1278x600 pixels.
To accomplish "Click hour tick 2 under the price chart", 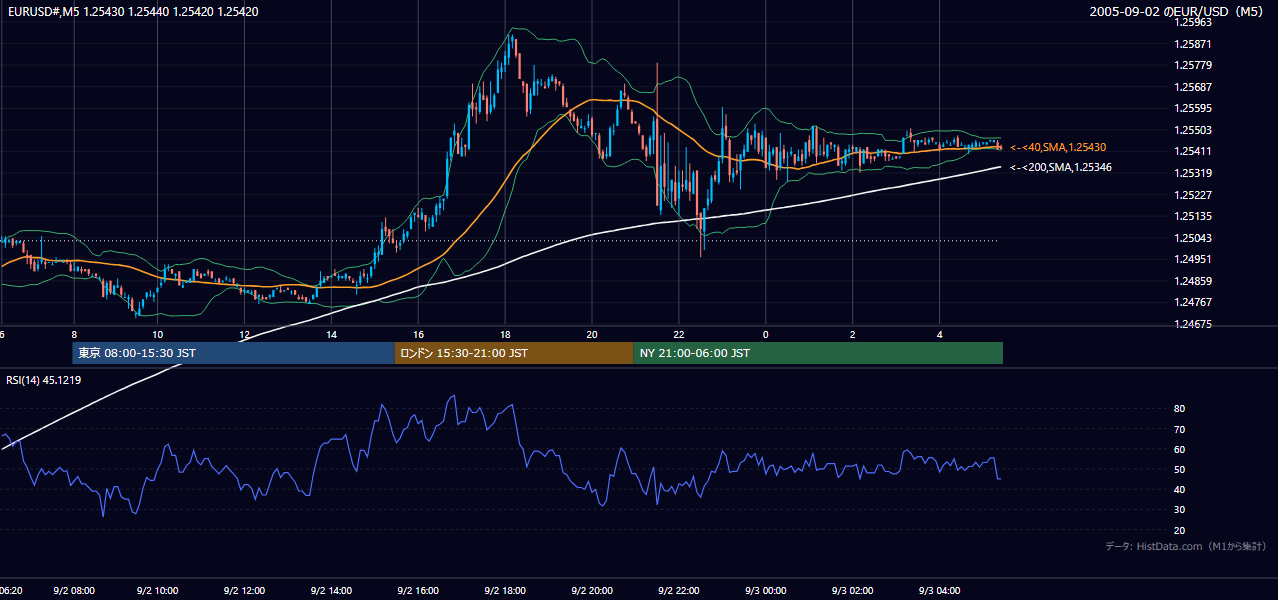I will [x=853, y=334].
